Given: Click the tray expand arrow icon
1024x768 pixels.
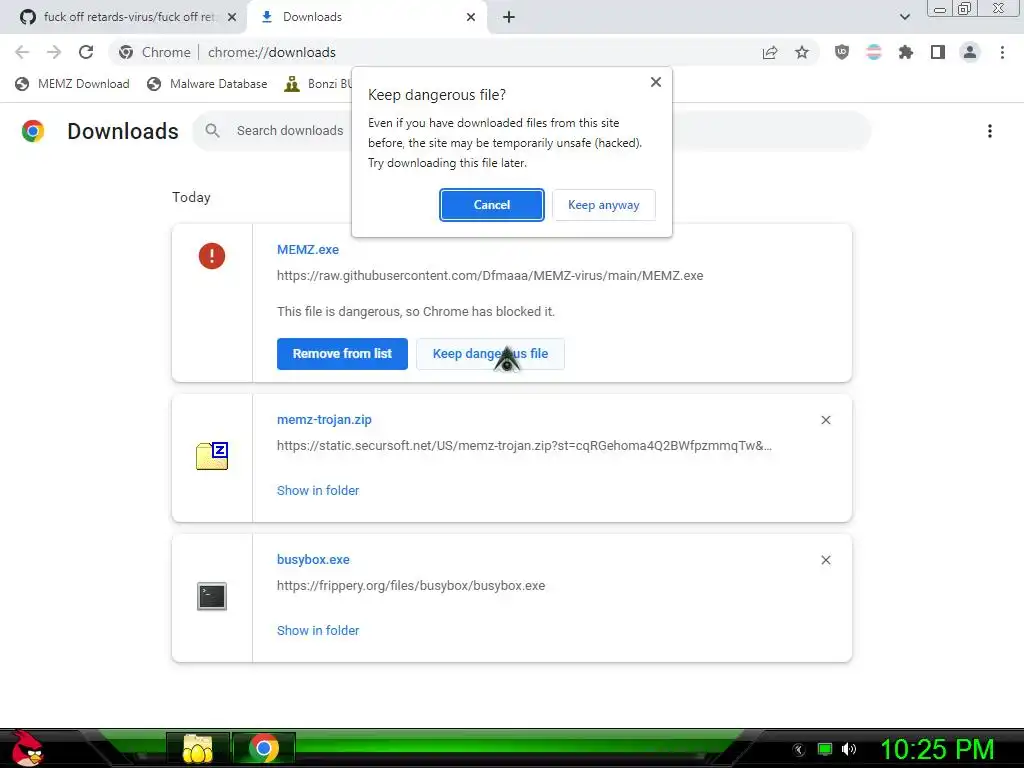Looking at the screenshot, I should [799, 750].
